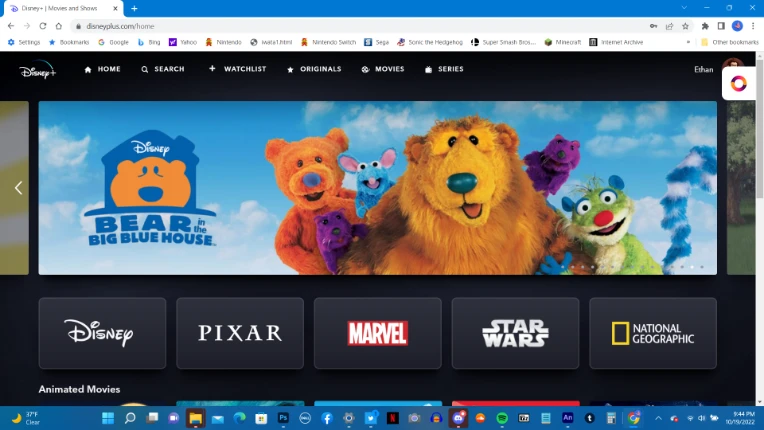The width and height of the screenshot is (764, 430).
Task: Open the Settings bookmark
Action: pyautogui.click(x=24, y=42)
